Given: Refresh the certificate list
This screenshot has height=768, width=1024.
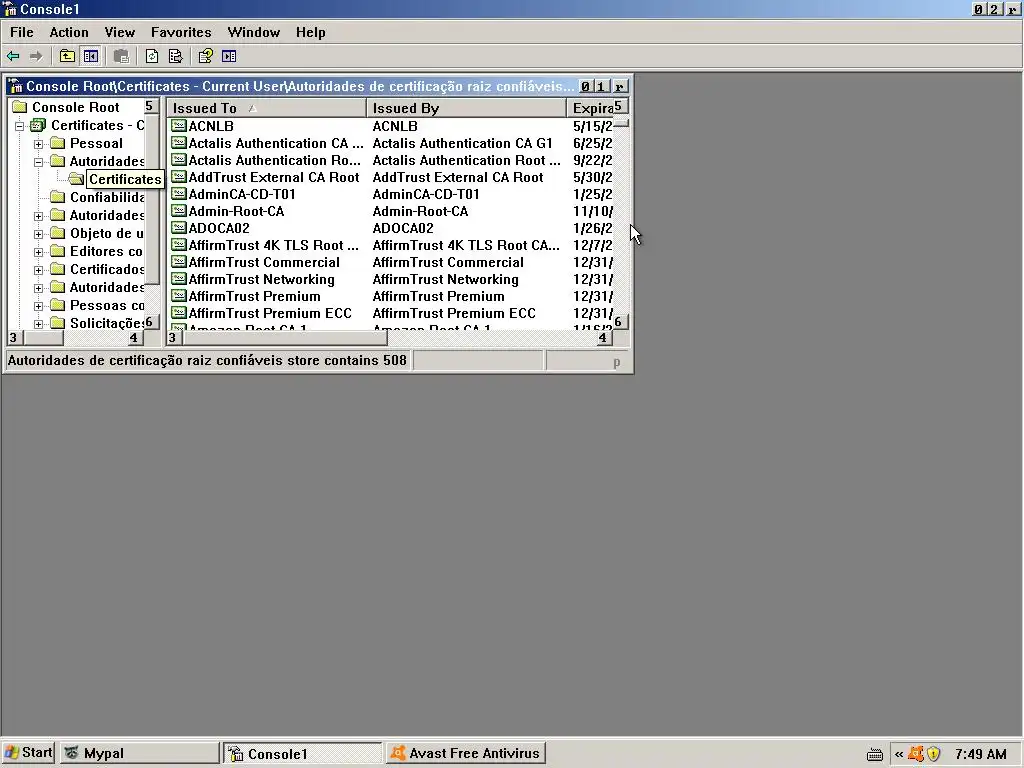Looking at the screenshot, I should 152,56.
